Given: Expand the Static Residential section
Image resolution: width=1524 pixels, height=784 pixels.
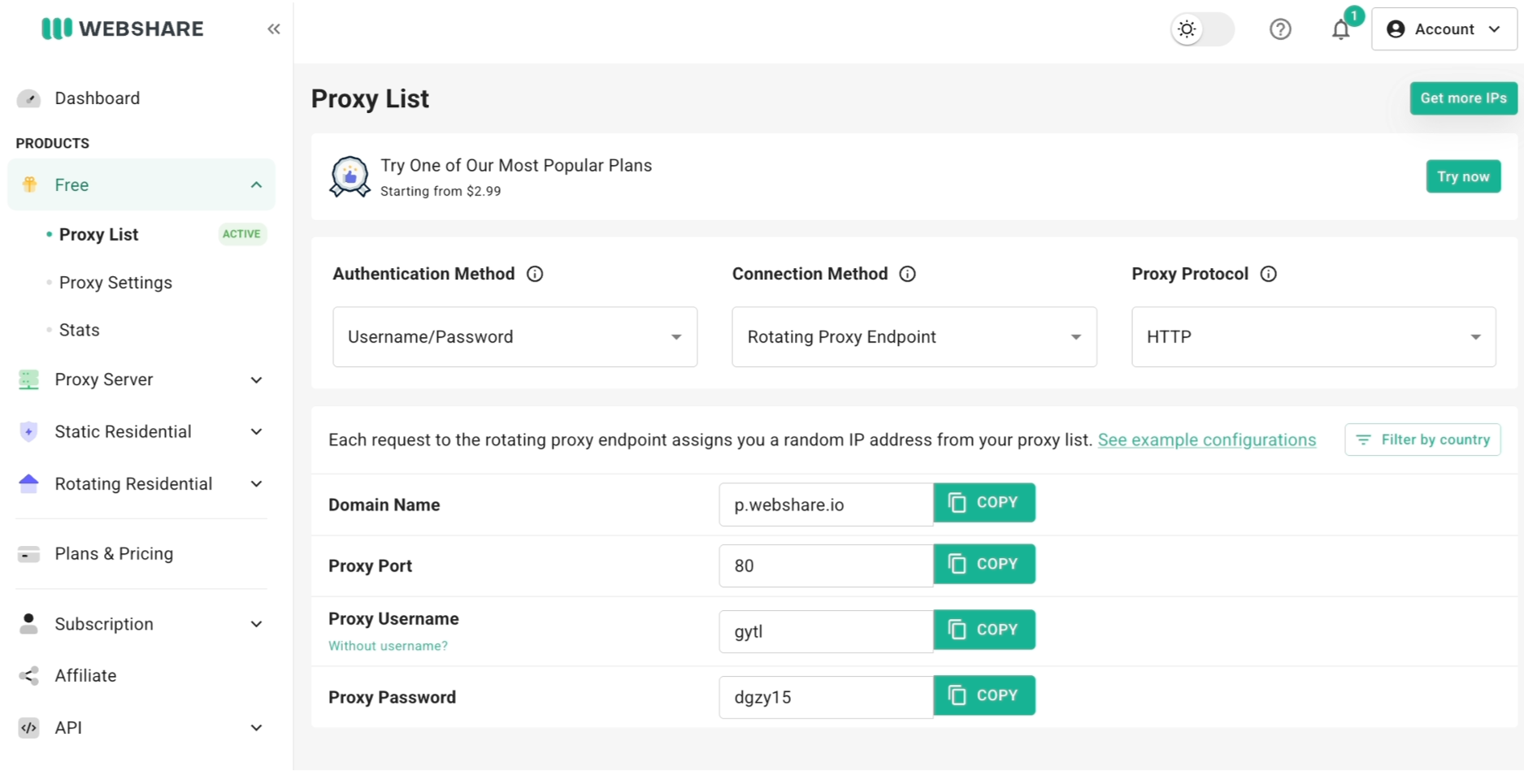Looking at the screenshot, I should [257, 431].
